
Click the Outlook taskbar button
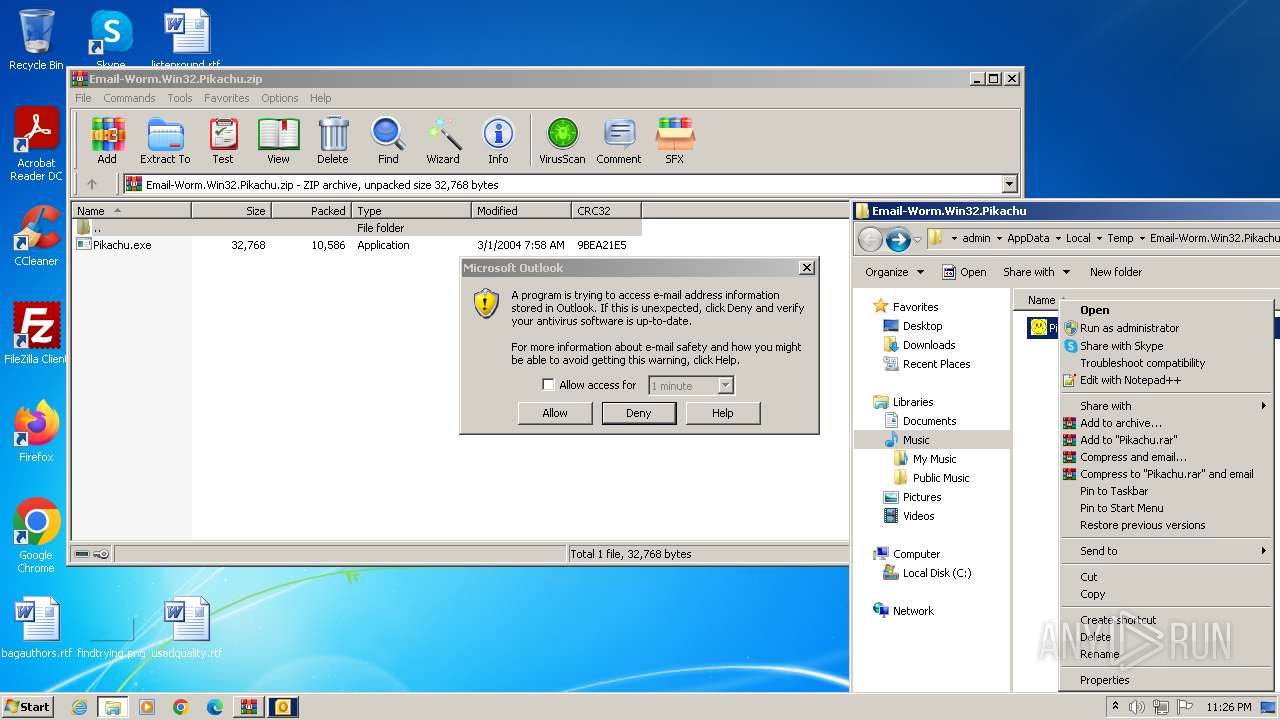283,707
